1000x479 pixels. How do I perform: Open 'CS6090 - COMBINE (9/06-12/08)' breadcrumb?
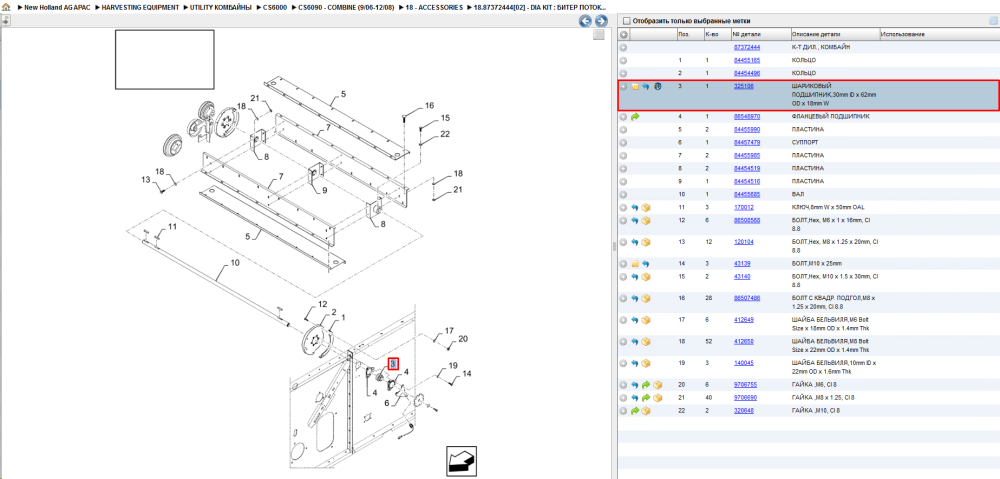coord(346,8)
